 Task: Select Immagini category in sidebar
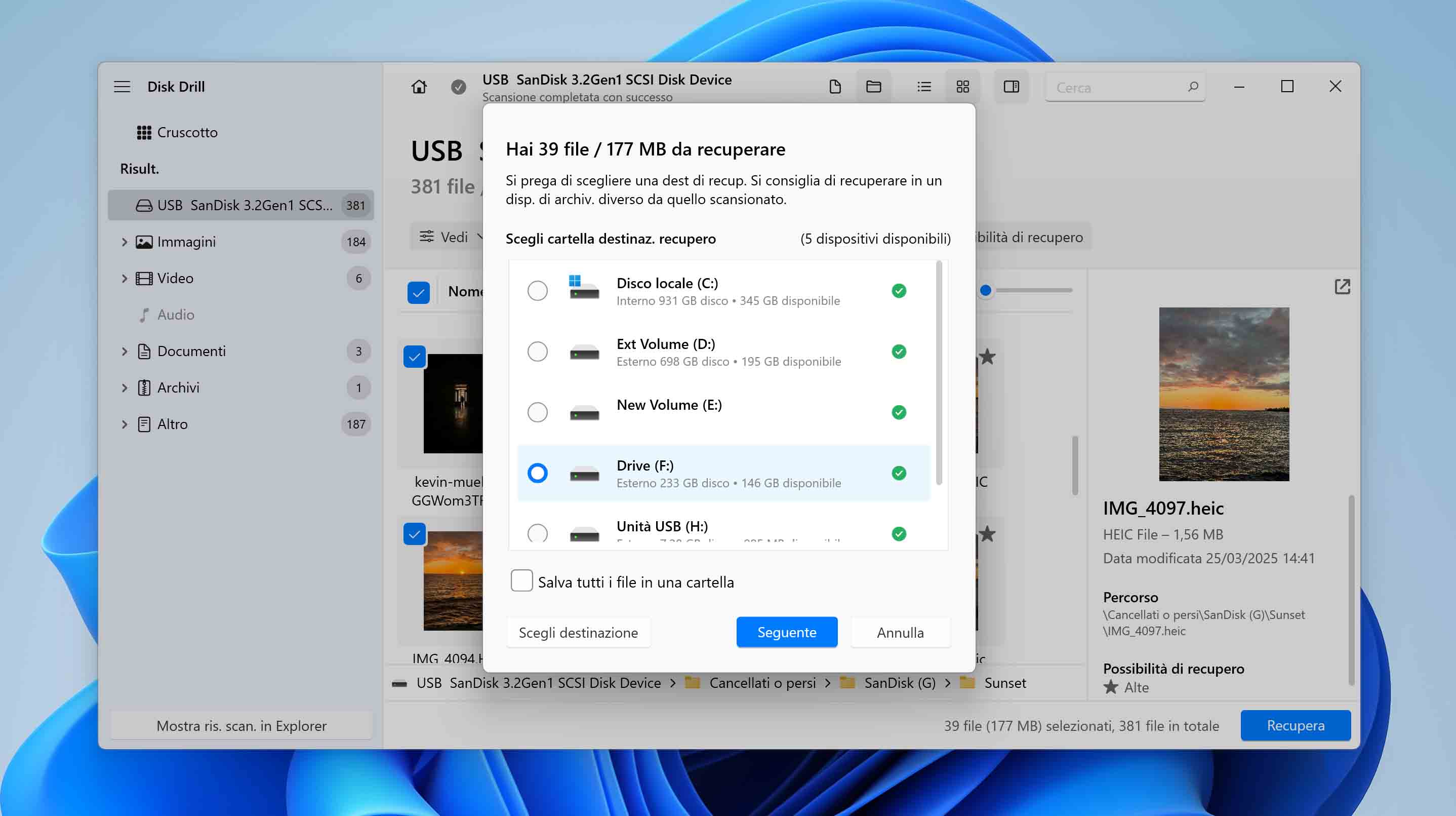click(241, 242)
